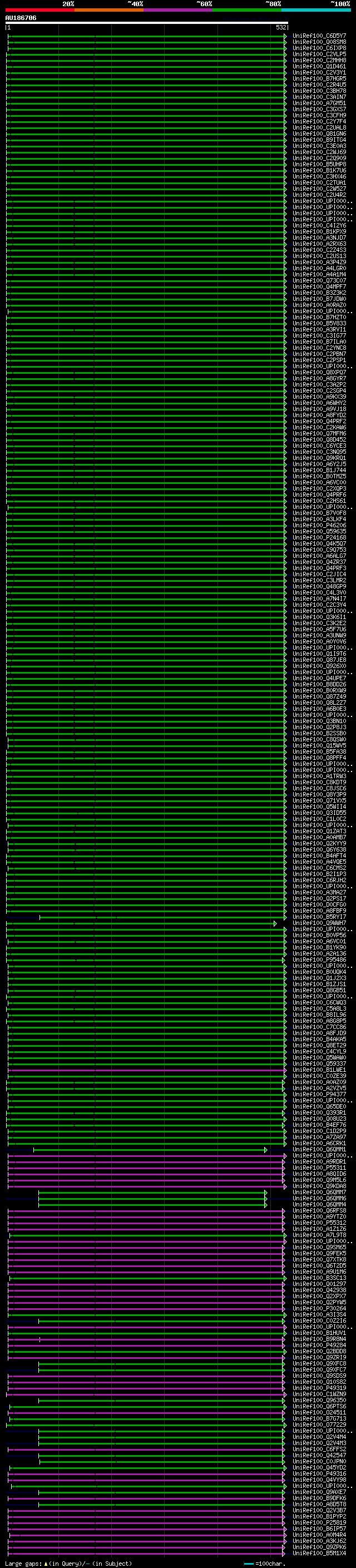Open hit UniRef100_C2VLP5
The height and width of the screenshot is (1568, 356).
pos(319,54)
